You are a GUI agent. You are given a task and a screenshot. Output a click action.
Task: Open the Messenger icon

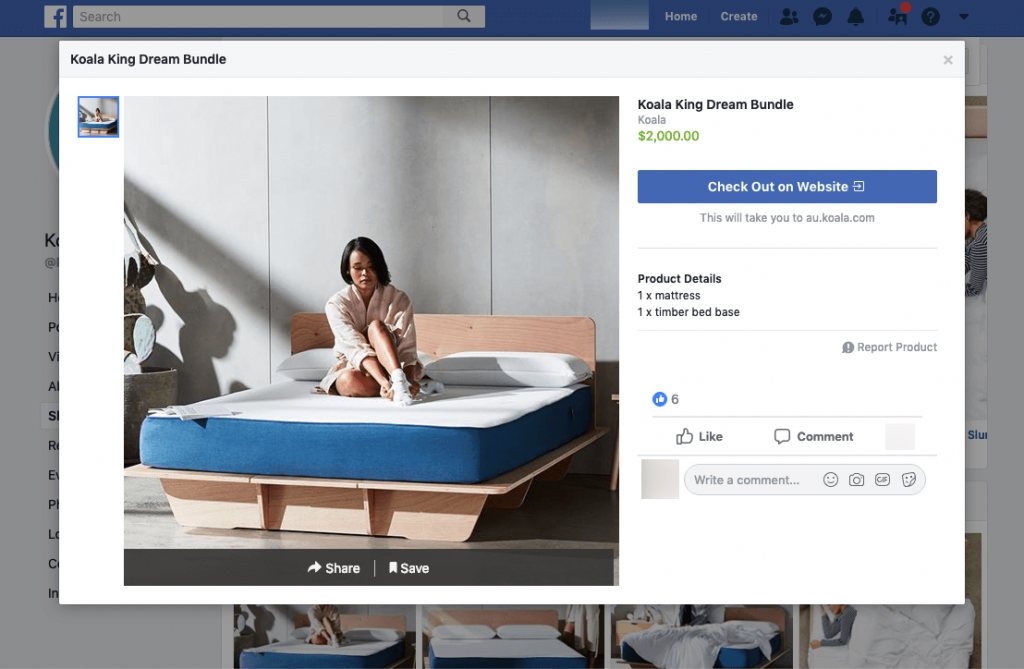(822, 16)
